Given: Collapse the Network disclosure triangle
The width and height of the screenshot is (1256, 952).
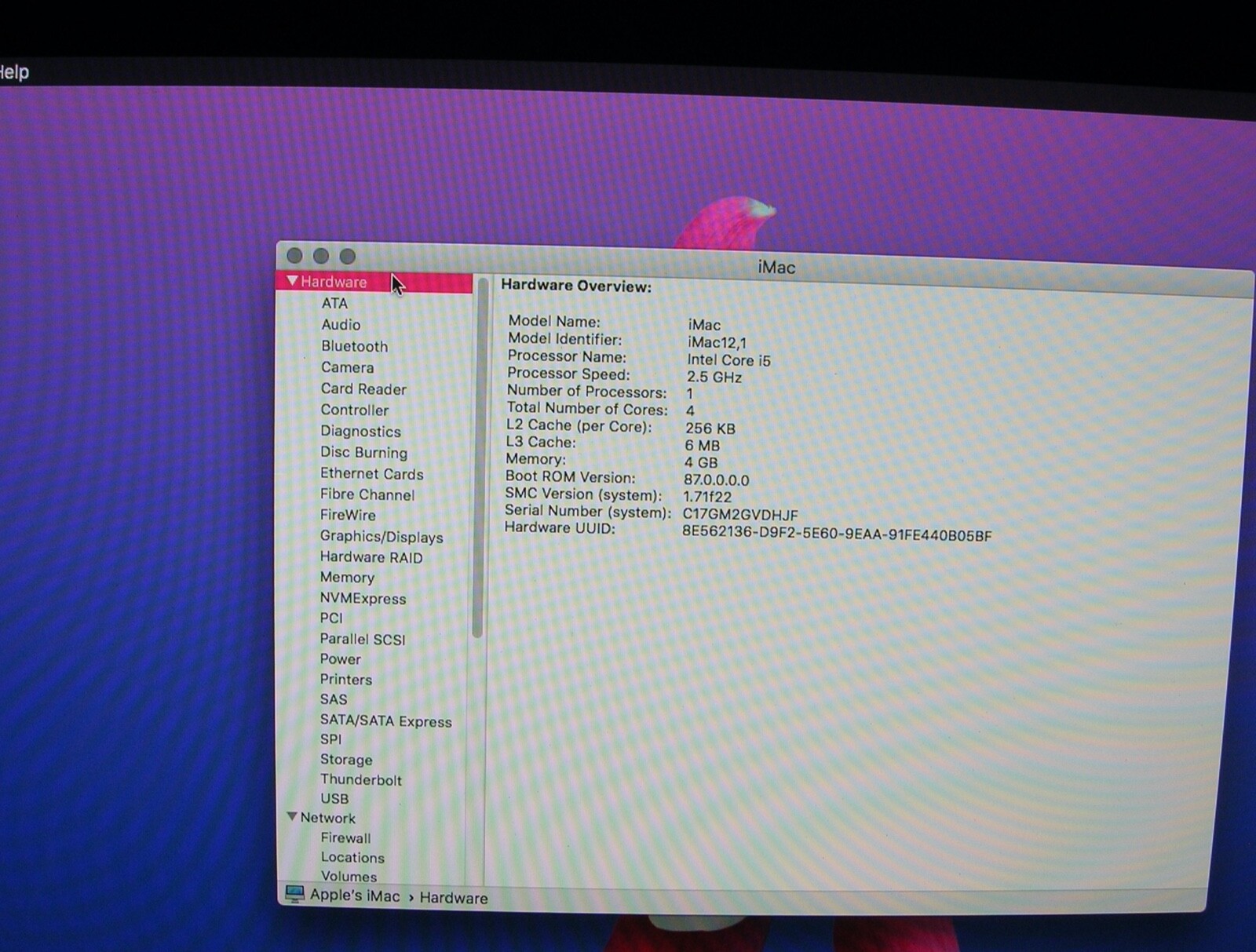Looking at the screenshot, I should point(292,816).
